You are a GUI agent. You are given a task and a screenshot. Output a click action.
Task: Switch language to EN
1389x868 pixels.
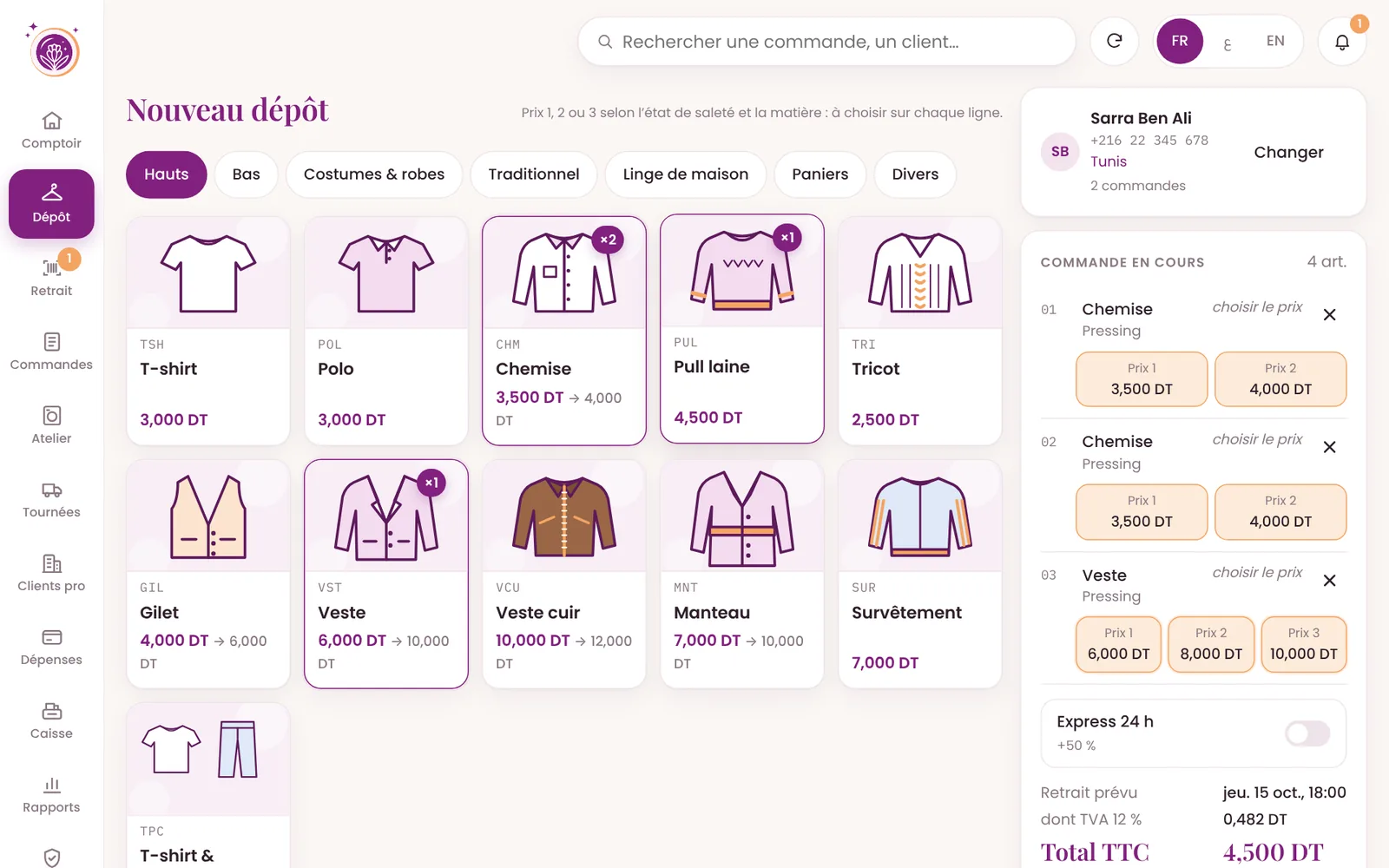(x=1275, y=41)
